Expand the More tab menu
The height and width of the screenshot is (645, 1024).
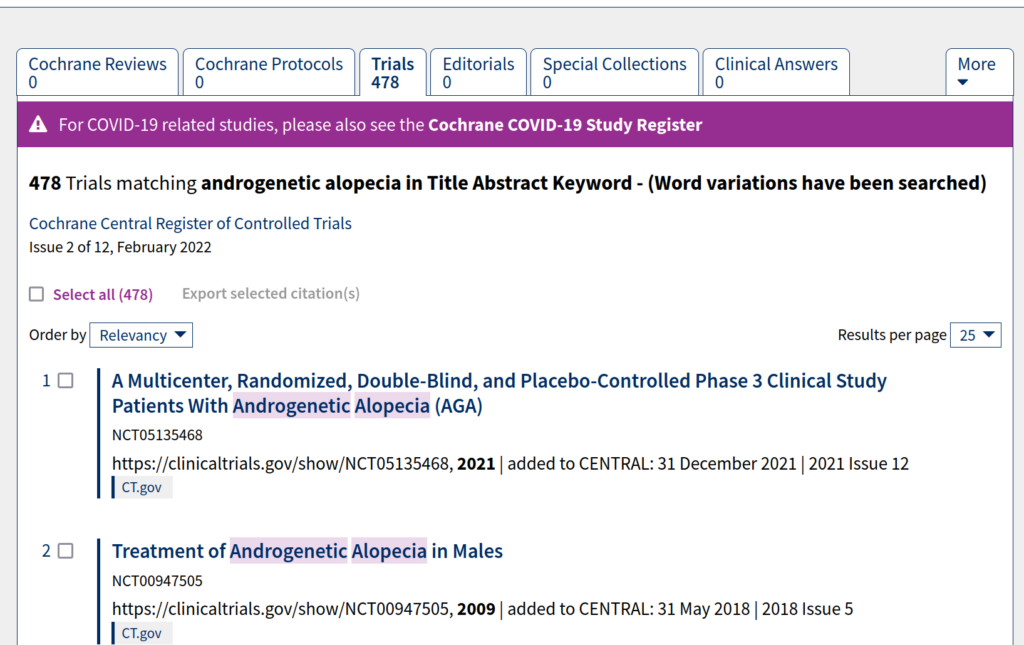979,72
